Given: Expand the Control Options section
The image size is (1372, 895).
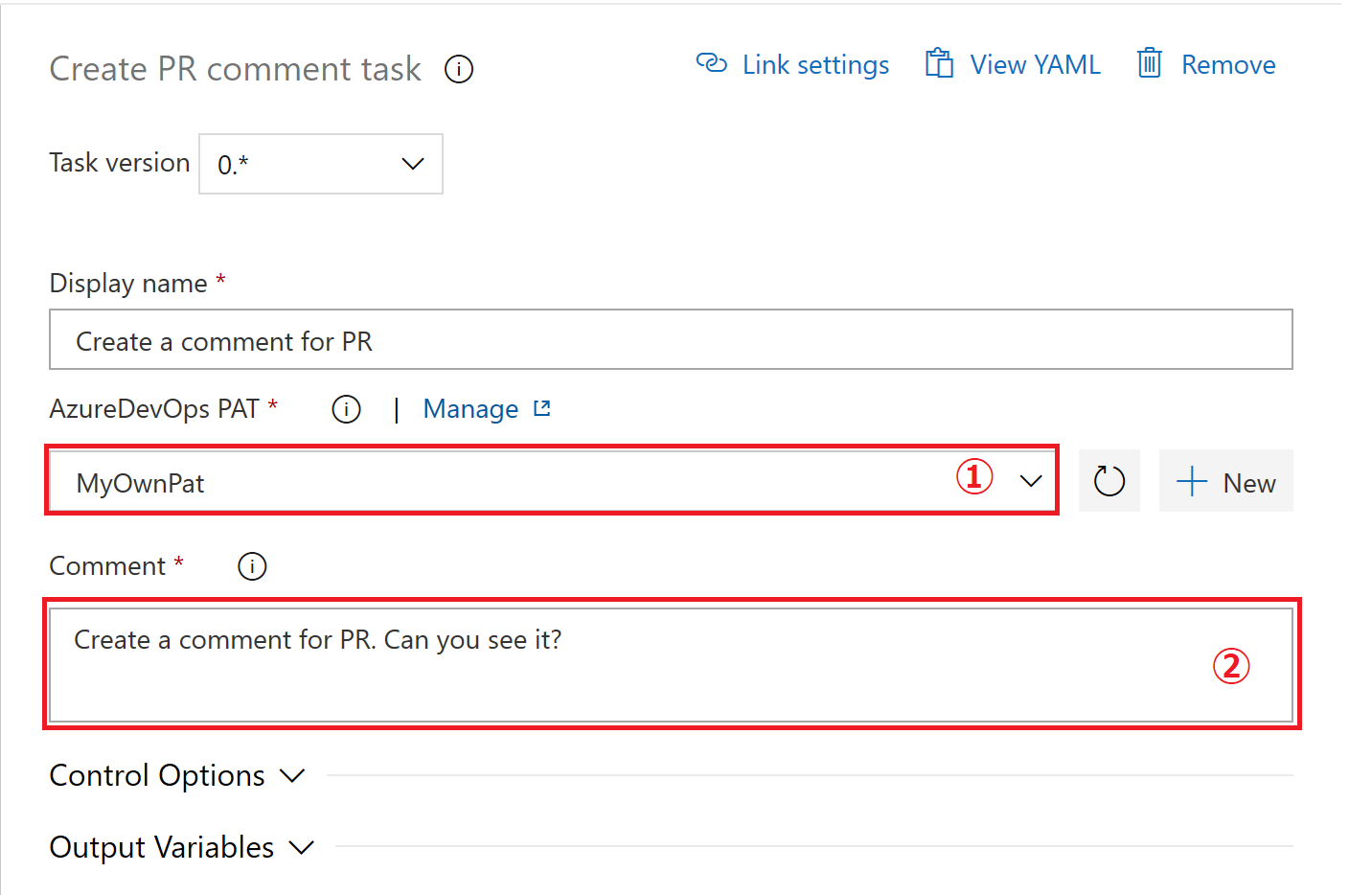Looking at the screenshot, I should click(x=177, y=775).
